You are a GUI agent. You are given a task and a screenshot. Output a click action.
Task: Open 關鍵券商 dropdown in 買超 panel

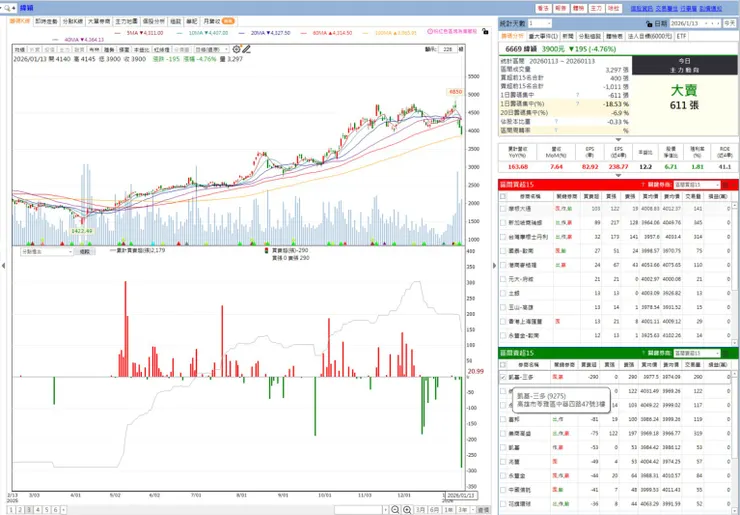tap(697, 185)
